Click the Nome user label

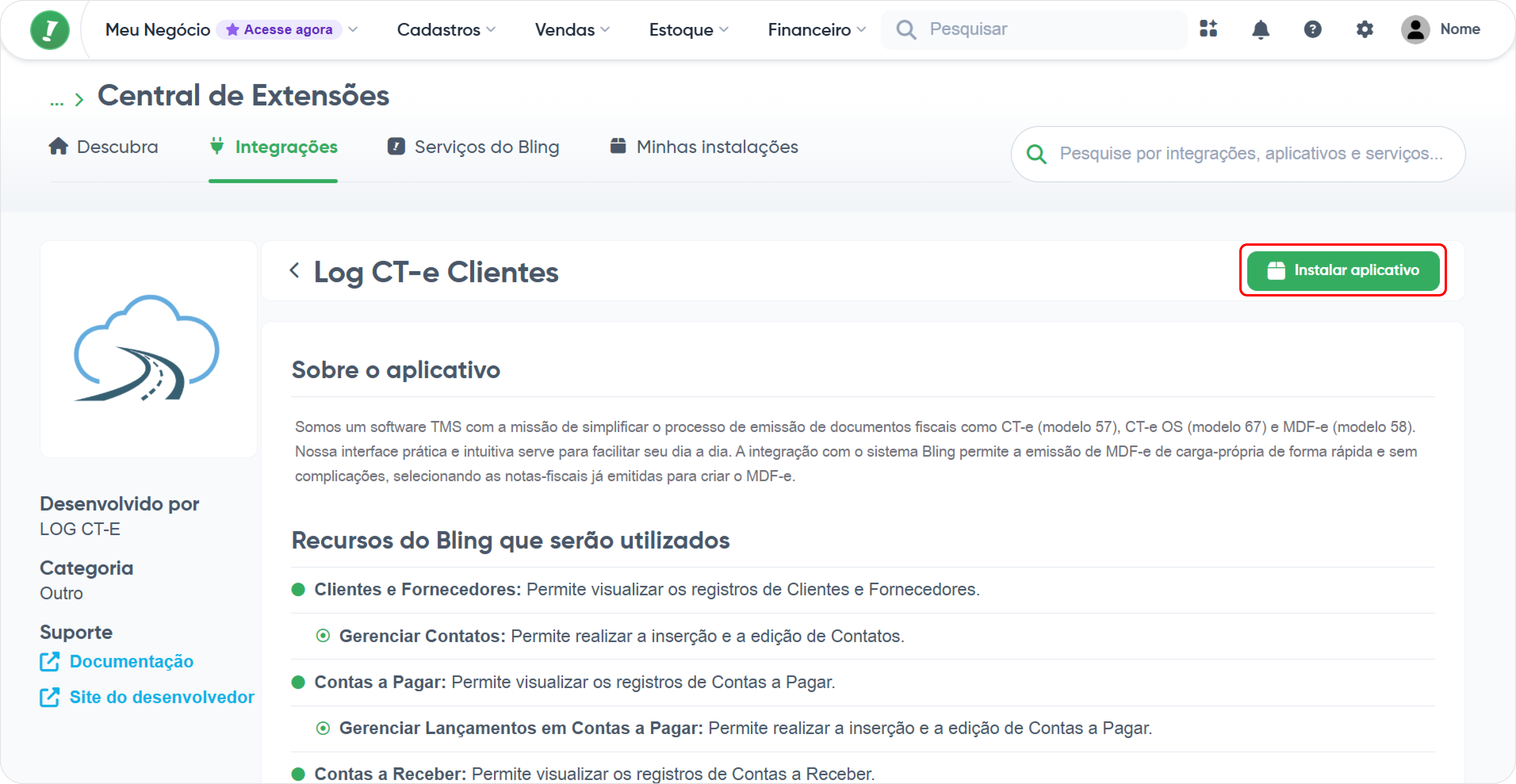point(1459,29)
